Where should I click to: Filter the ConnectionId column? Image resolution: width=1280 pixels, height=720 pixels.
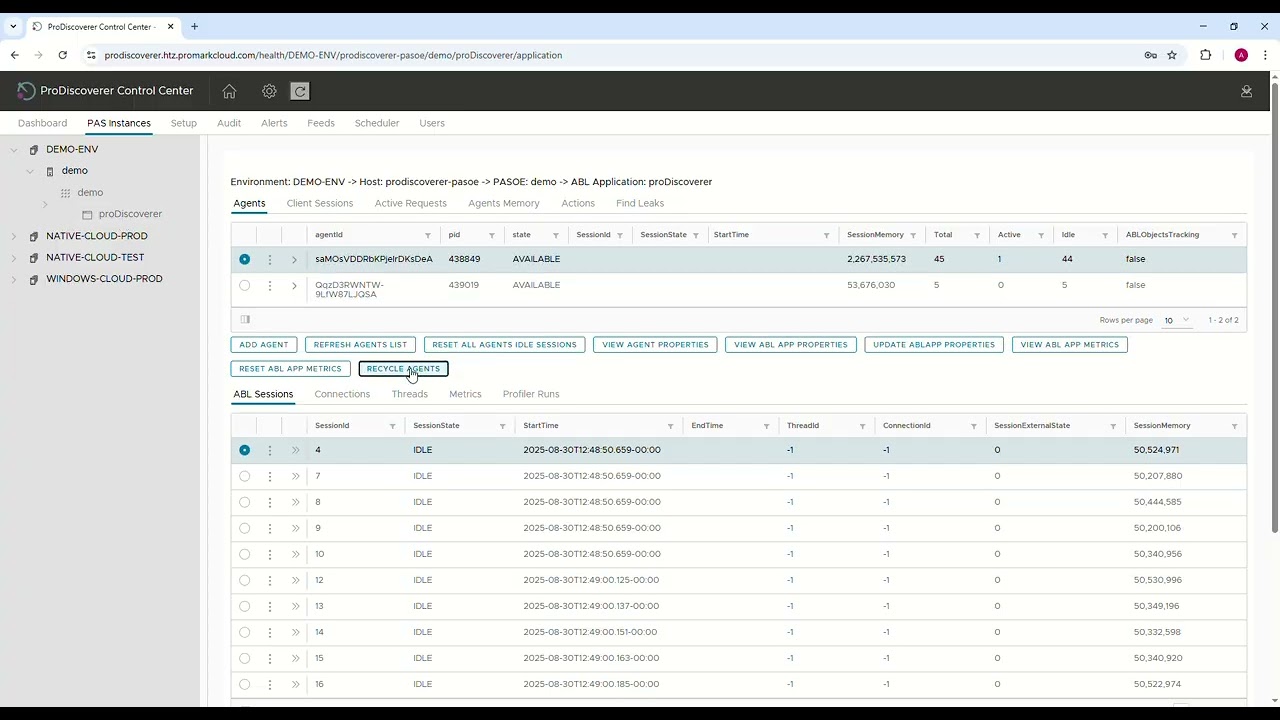[x=973, y=426]
